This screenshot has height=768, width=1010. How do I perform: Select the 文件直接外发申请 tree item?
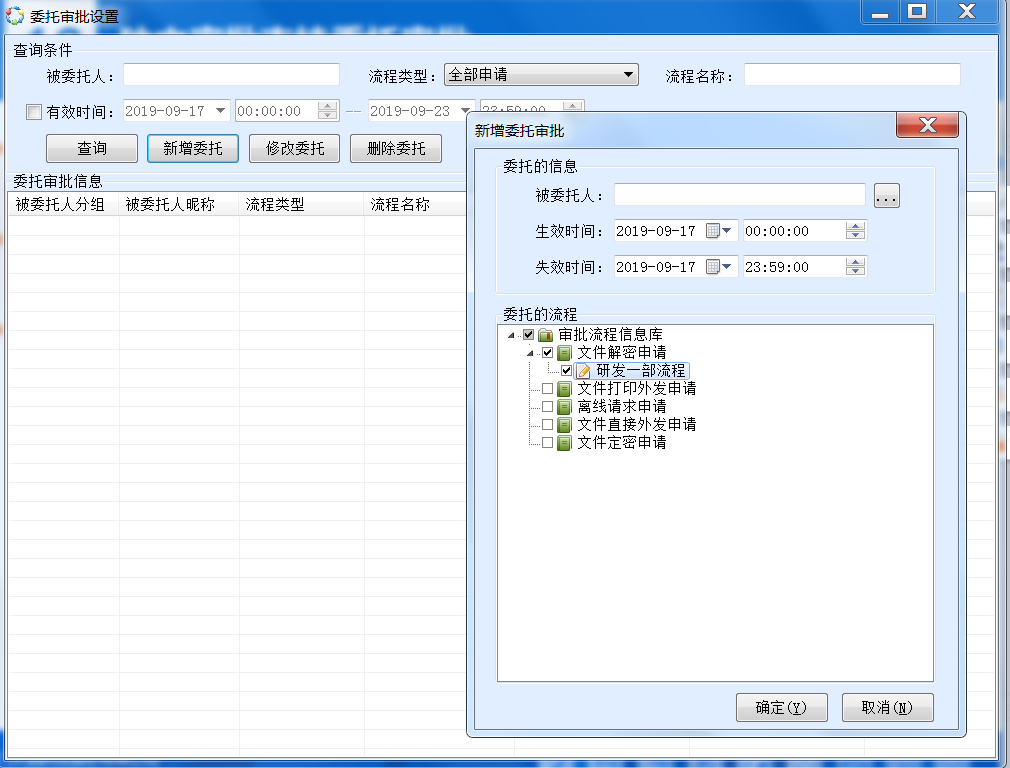pyautogui.click(x=636, y=425)
